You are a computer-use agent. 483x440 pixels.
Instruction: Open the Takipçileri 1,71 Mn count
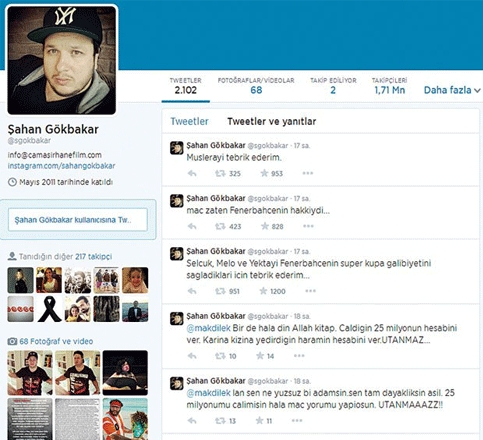[x=389, y=86]
